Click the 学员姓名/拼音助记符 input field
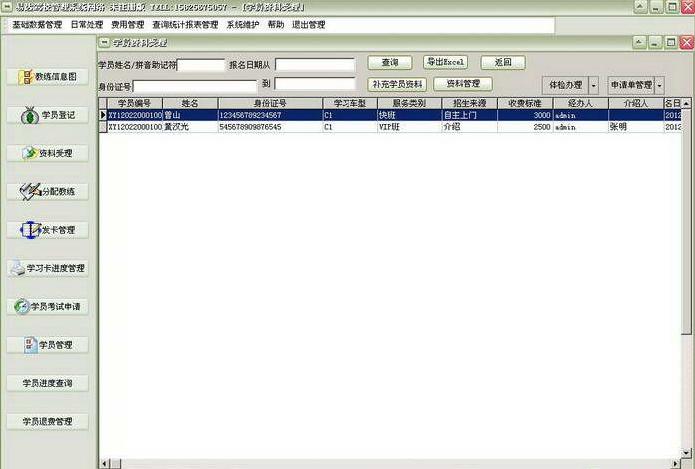This screenshot has width=695, height=469. (201, 65)
